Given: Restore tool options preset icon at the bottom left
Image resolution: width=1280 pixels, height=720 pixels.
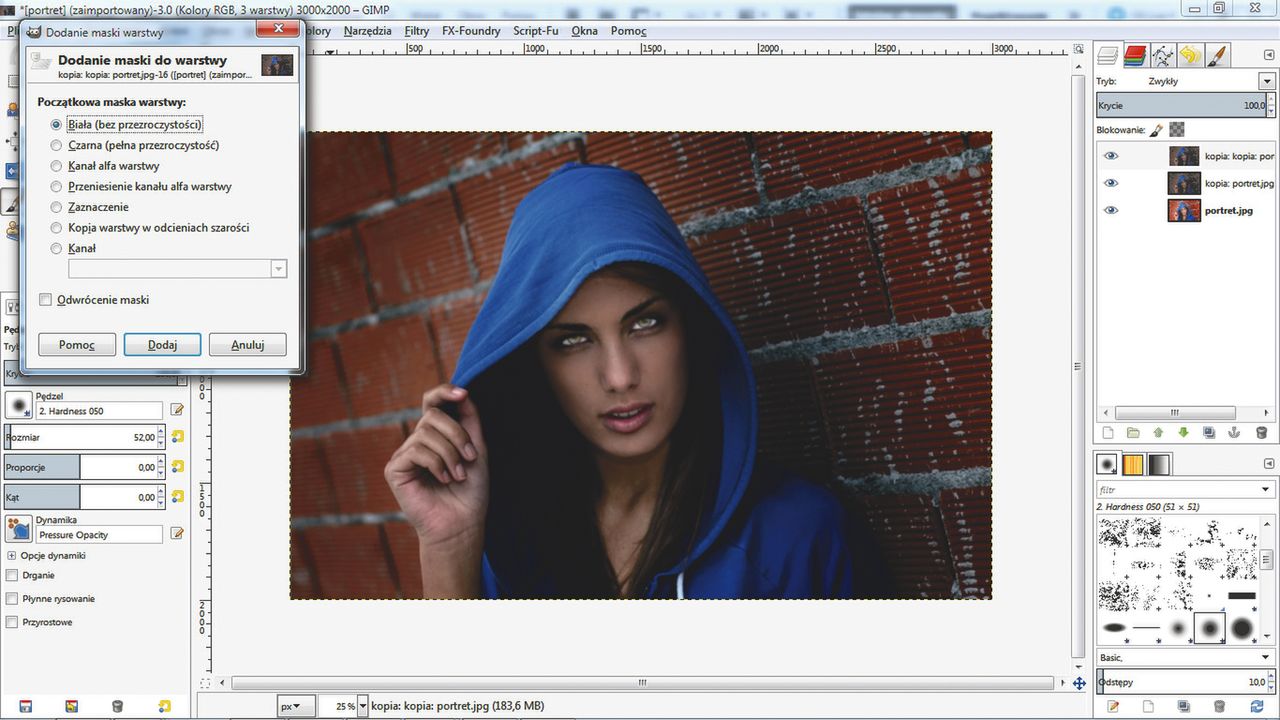Looking at the screenshot, I should click(71, 706).
